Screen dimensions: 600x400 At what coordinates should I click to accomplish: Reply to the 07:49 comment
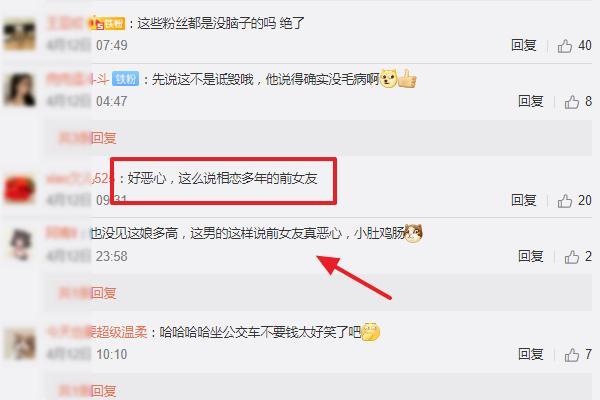pyautogui.click(x=523, y=46)
